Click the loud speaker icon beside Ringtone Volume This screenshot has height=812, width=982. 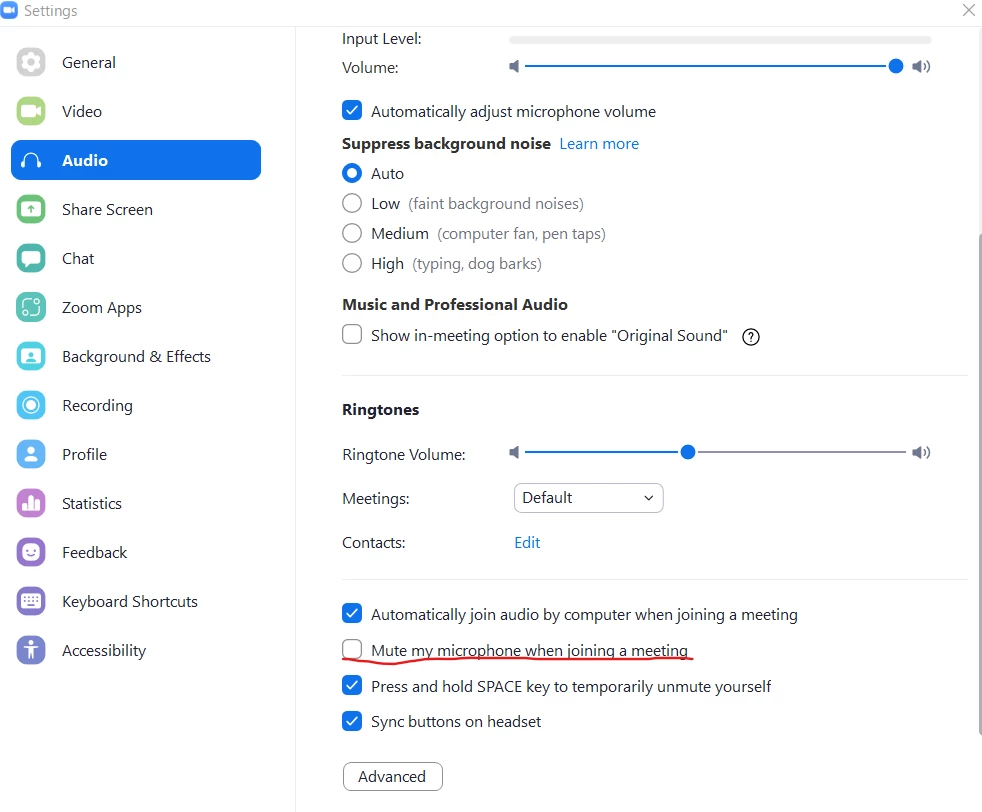pyautogui.click(x=921, y=452)
